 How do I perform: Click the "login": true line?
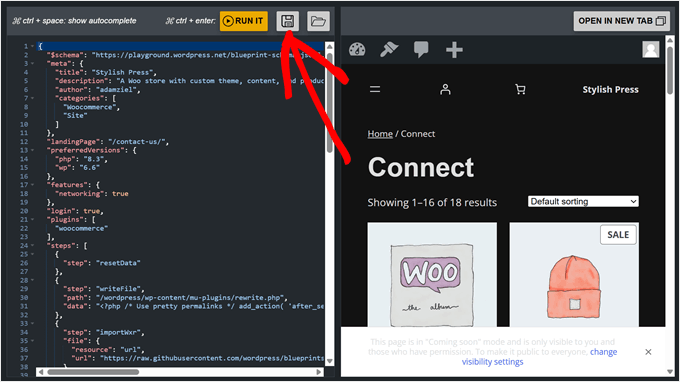click(x=75, y=211)
